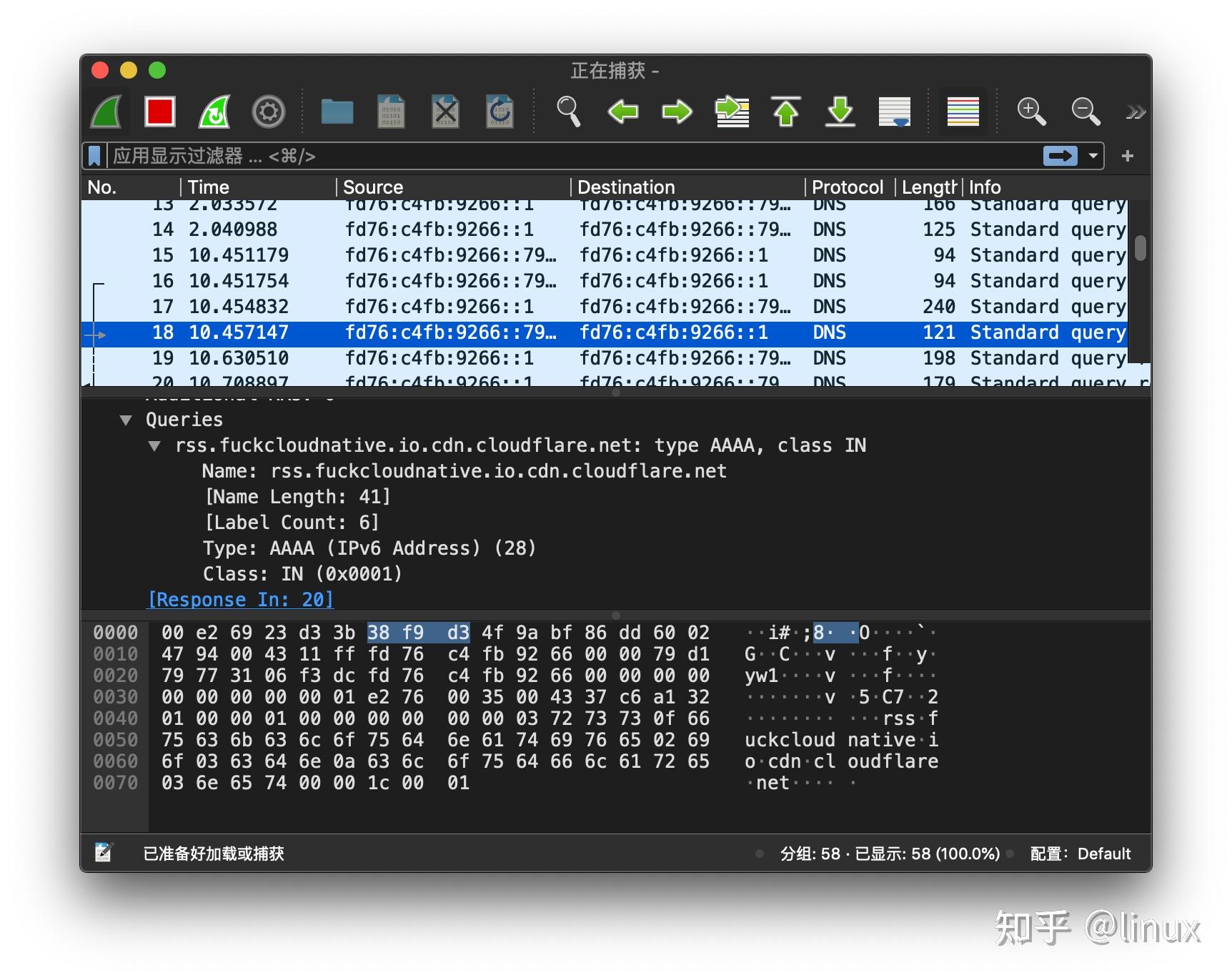Go to the first packet
Screen dimensions: 1232x978
[786, 111]
